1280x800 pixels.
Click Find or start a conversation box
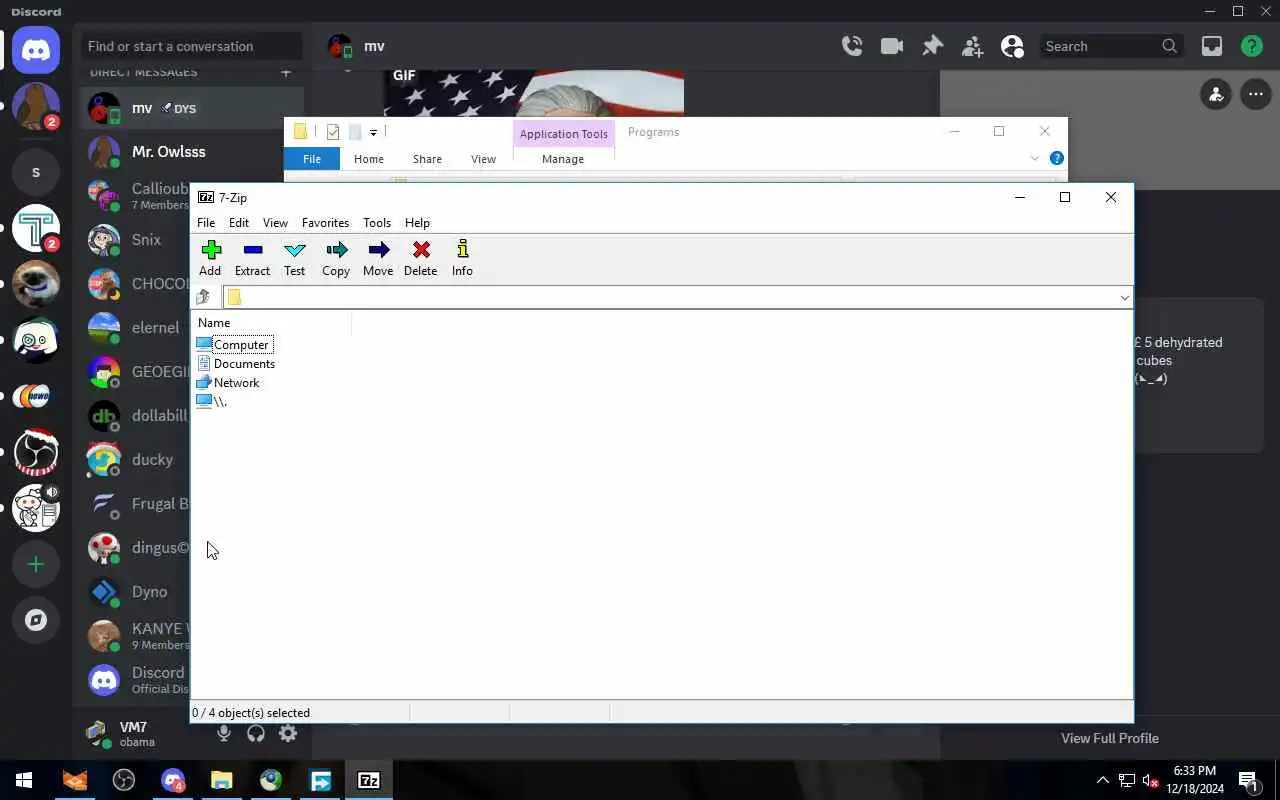[190, 46]
